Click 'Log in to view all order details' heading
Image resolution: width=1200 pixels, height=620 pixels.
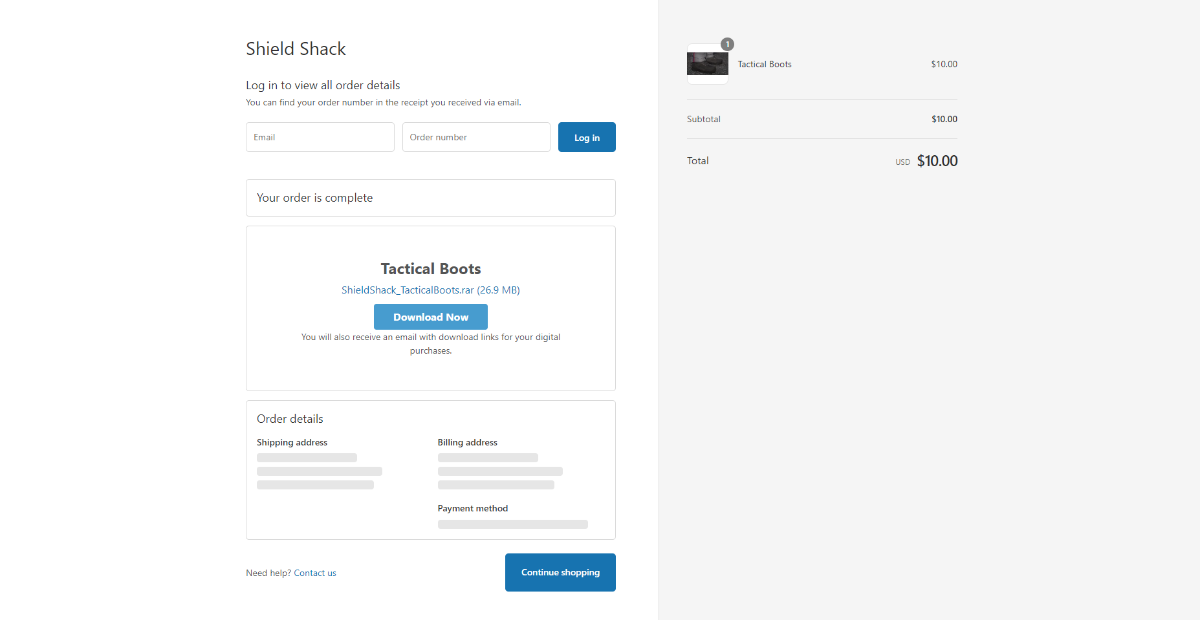(323, 85)
